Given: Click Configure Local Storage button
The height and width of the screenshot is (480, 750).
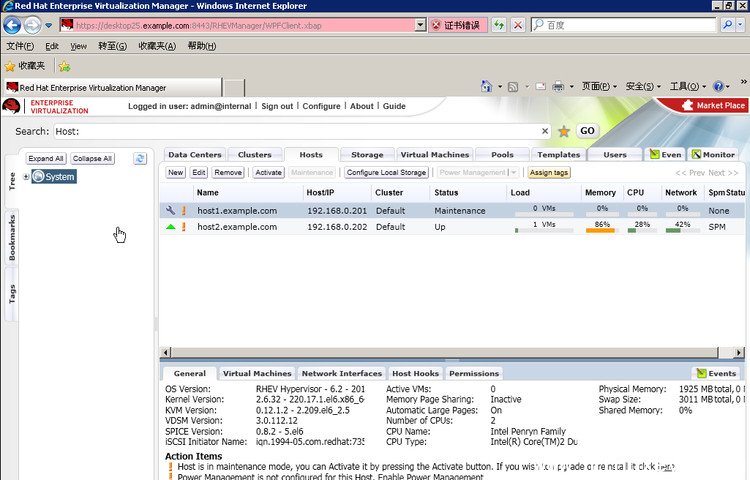Looking at the screenshot, I should click(386, 172).
